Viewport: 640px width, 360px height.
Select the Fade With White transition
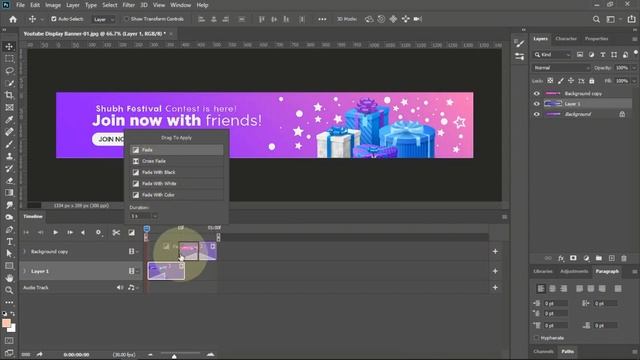point(177,184)
